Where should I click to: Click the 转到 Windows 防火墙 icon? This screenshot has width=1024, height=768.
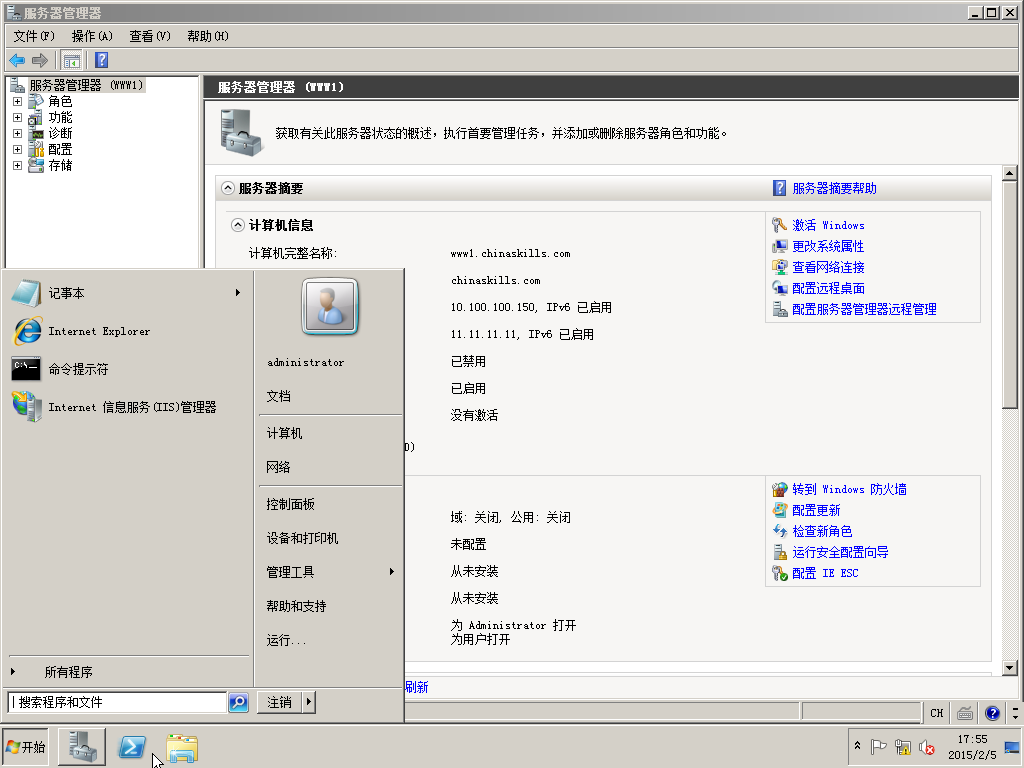click(x=780, y=489)
